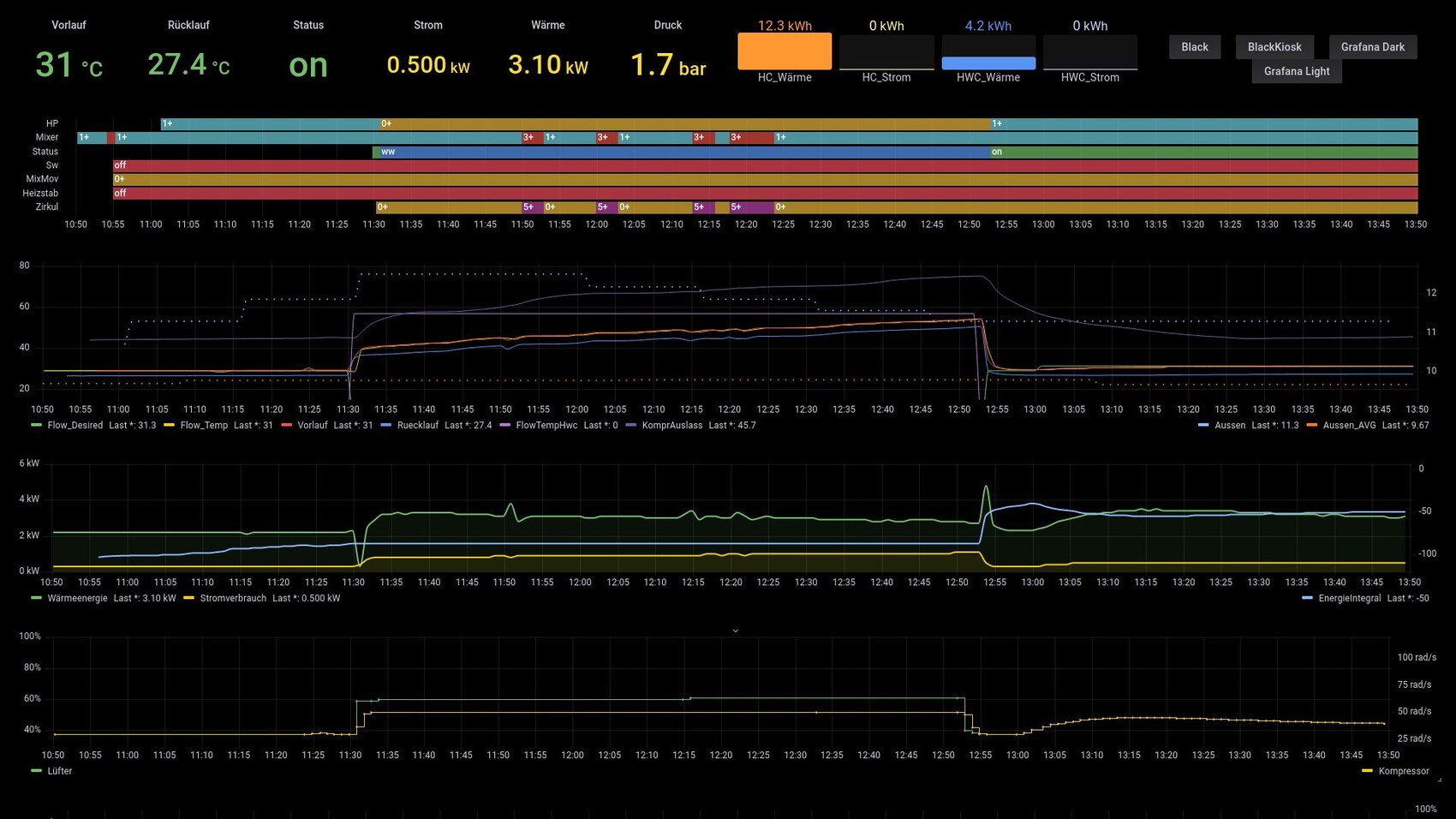Toggle the Ruecklauf legend entry
The height and width of the screenshot is (819, 1456).
click(417, 425)
